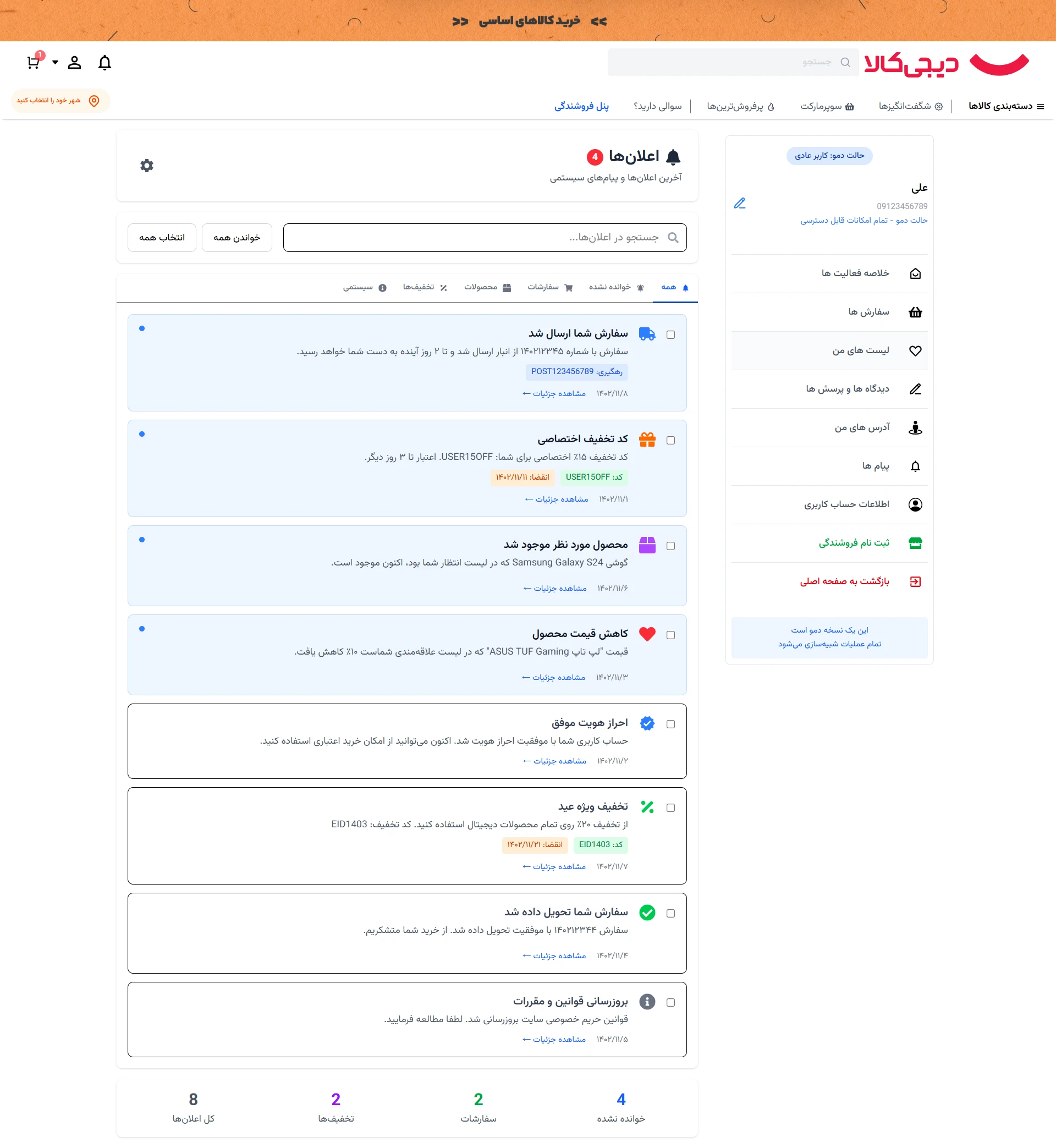
Task: Expand the user account dropdown arrow
Action: pyautogui.click(x=56, y=62)
